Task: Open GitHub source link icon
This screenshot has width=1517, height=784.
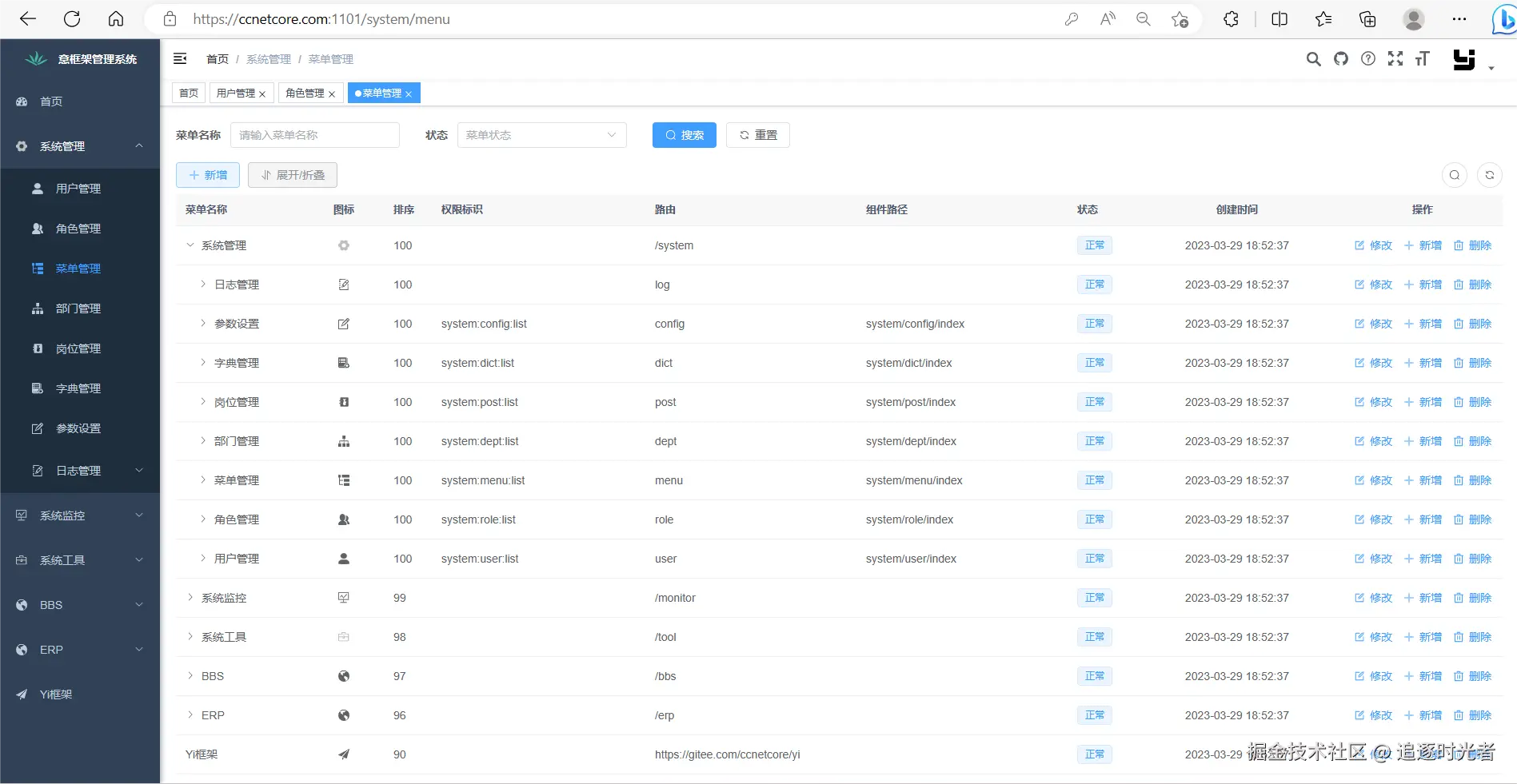Action: coord(1341,59)
